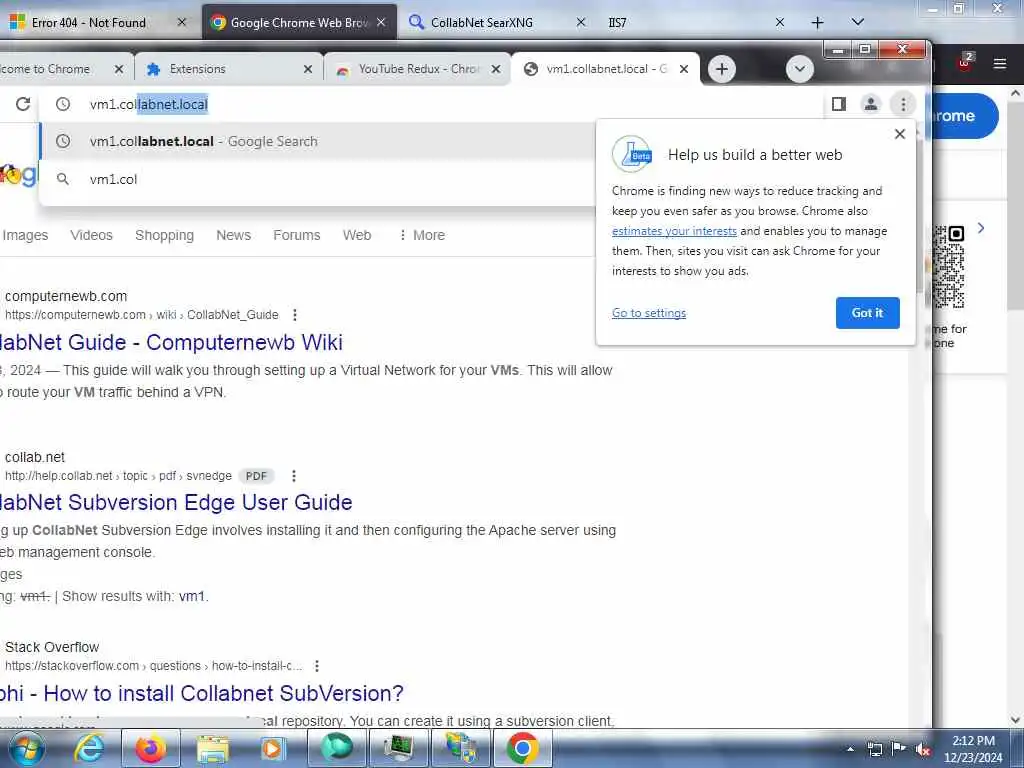Open Control Panel taskbar icon
The width and height of the screenshot is (1024, 768).
click(460, 748)
